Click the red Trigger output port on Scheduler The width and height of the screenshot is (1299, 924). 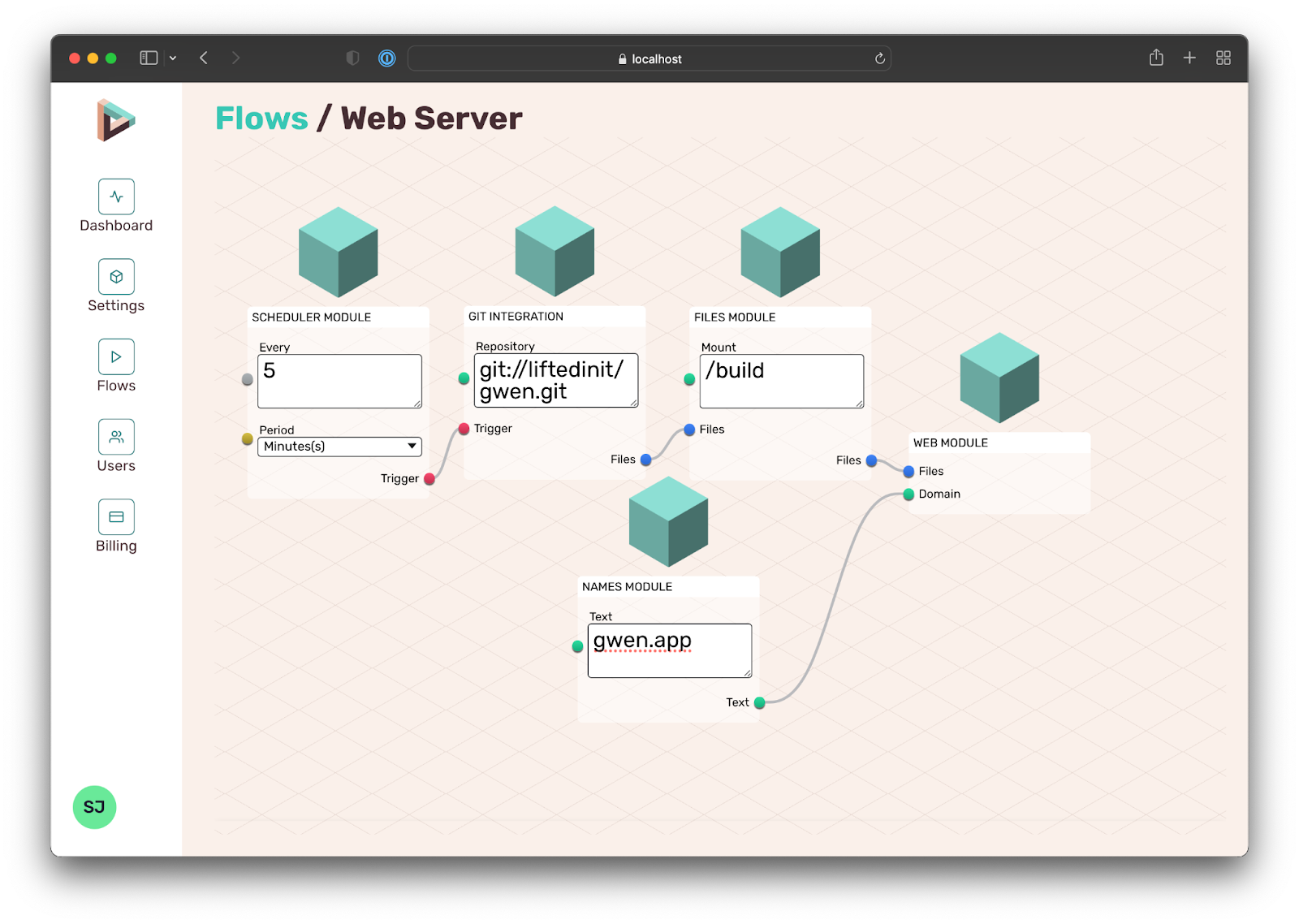click(429, 479)
